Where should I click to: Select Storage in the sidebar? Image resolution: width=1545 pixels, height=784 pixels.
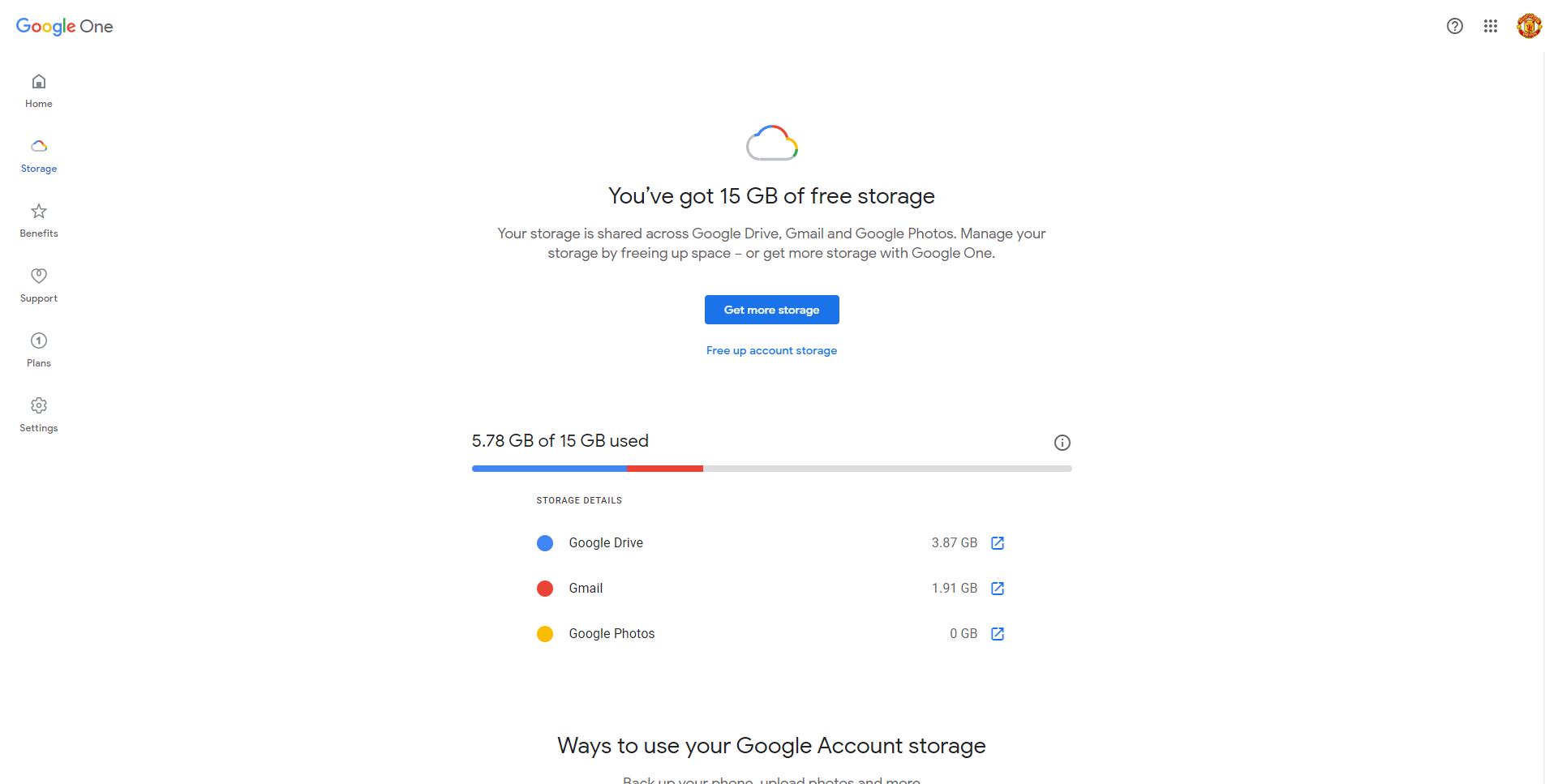[39, 155]
